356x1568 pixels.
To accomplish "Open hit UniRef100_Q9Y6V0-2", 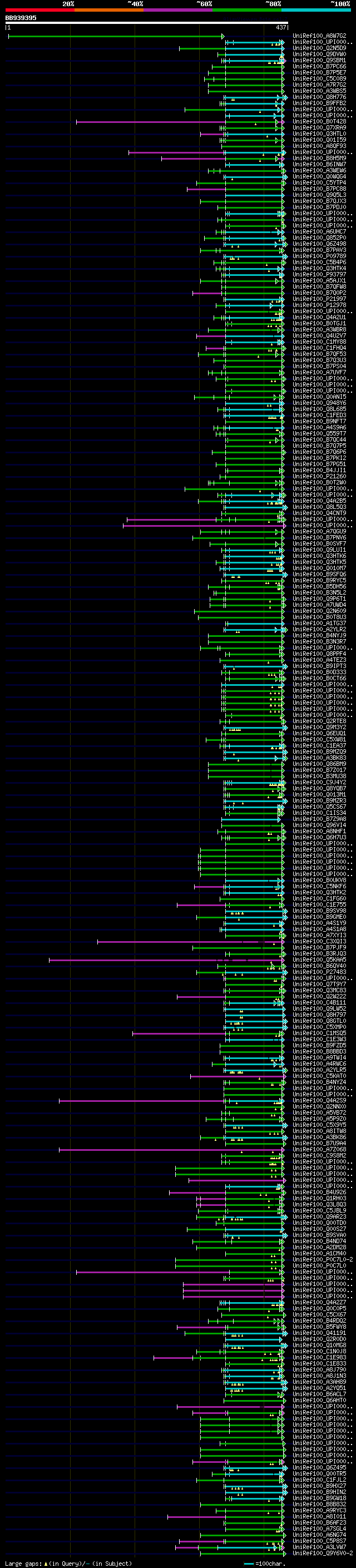I will [x=323, y=1554].
